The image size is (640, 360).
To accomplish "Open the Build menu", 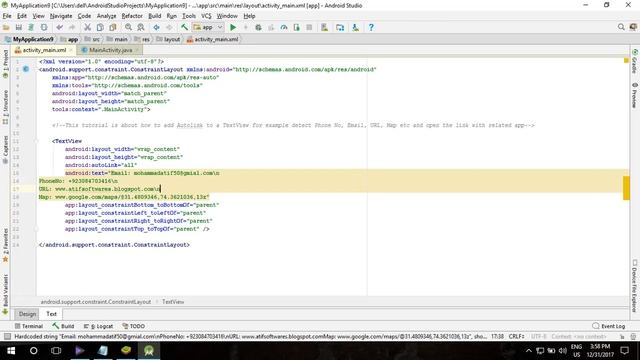I will click(154, 16).
